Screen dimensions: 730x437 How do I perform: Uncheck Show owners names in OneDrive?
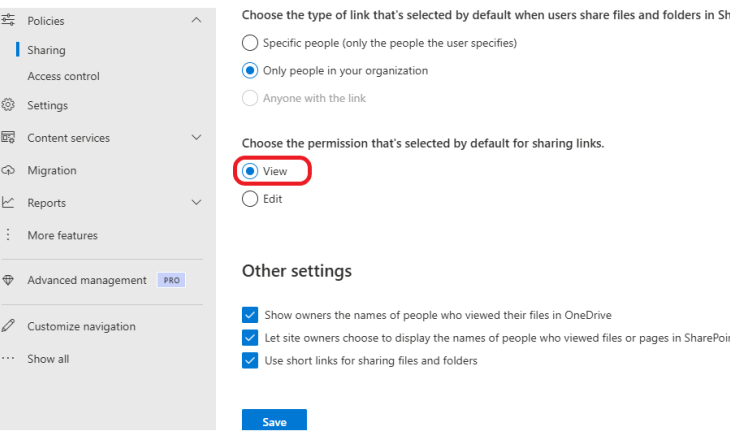tap(250, 315)
